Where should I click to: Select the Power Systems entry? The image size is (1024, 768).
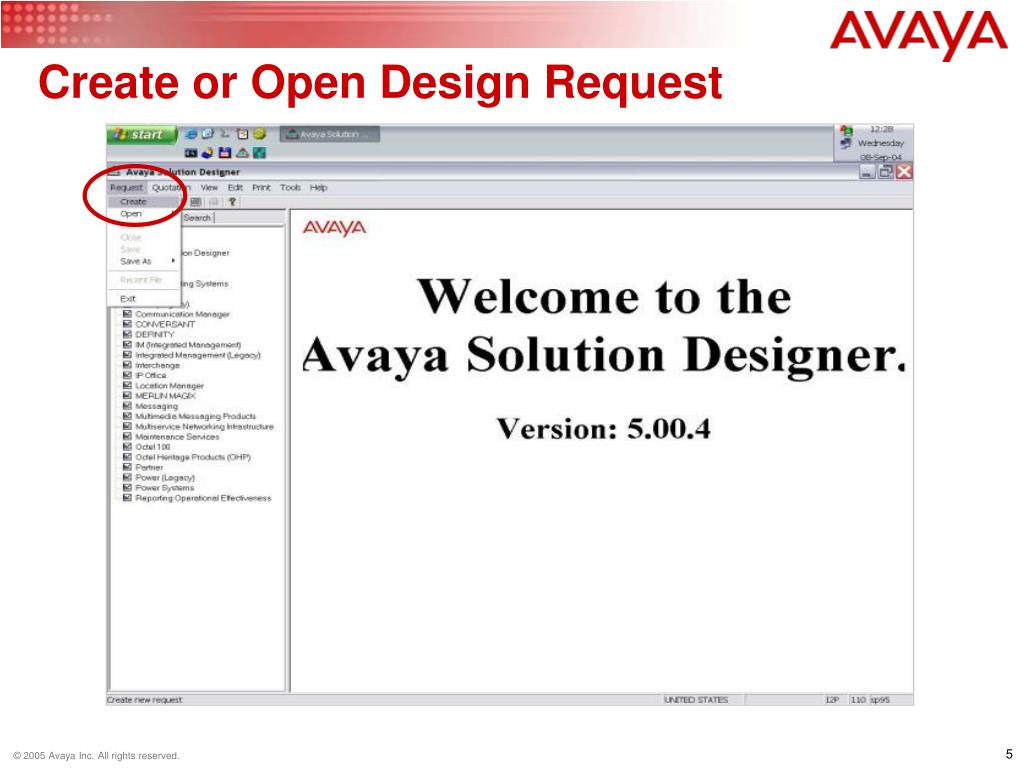(x=165, y=488)
